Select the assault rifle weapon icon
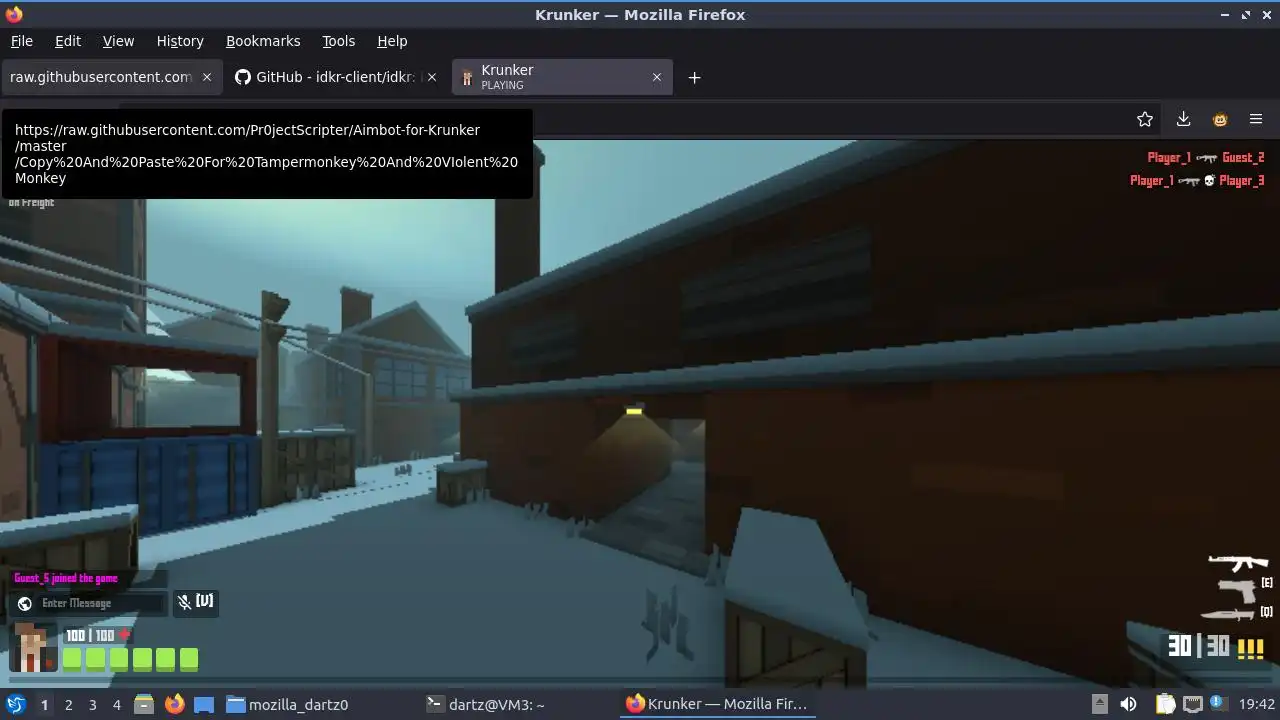 (x=1238, y=562)
